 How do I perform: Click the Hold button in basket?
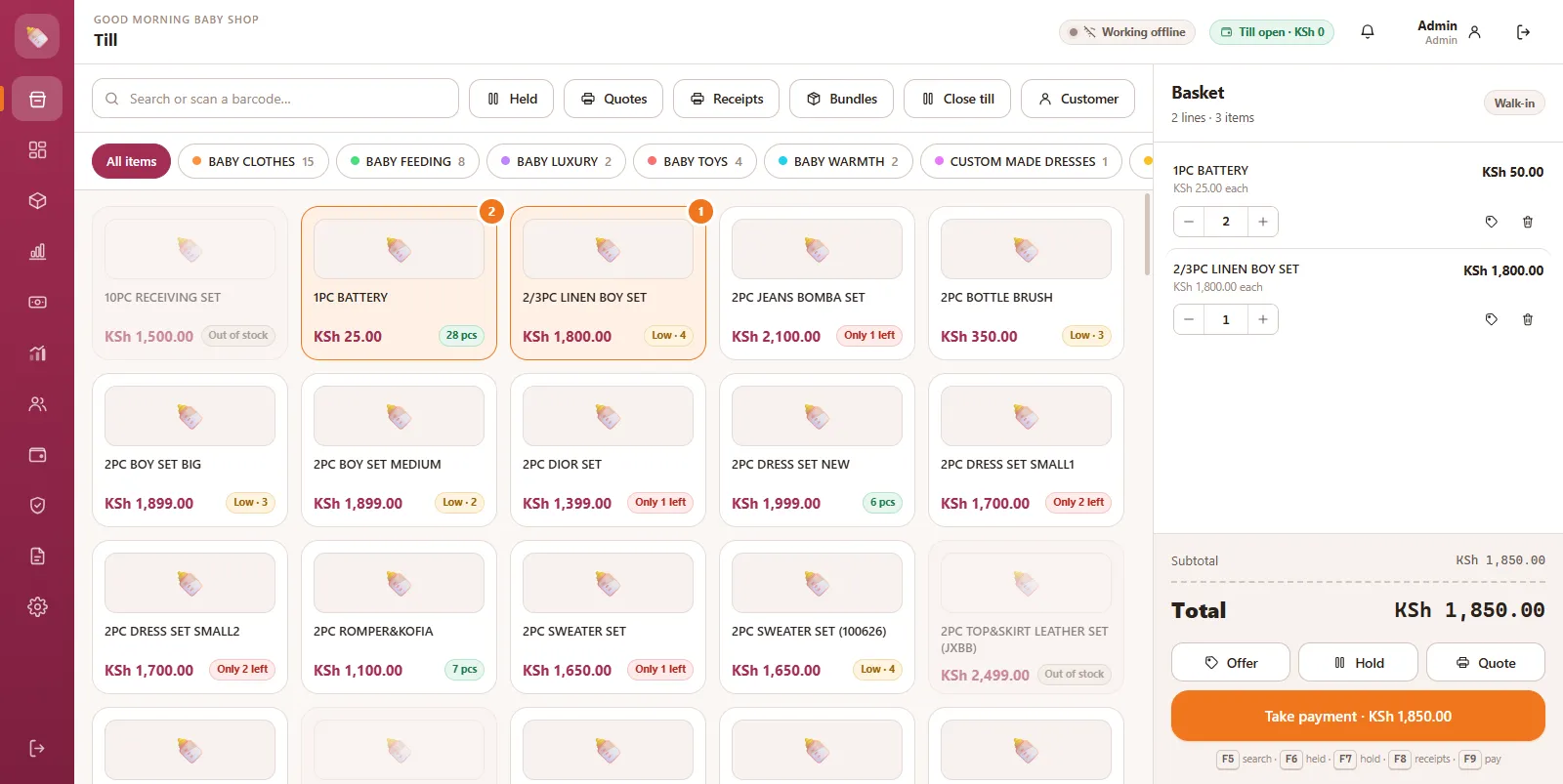point(1358,662)
